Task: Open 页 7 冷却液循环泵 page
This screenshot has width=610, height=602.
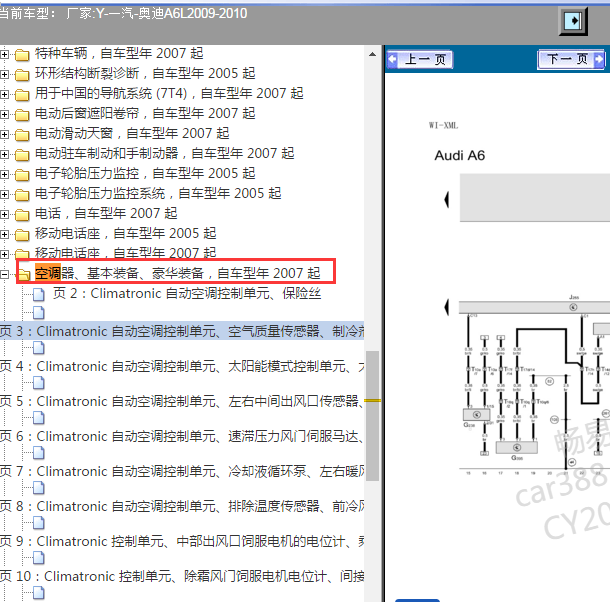Action: click(x=182, y=472)
